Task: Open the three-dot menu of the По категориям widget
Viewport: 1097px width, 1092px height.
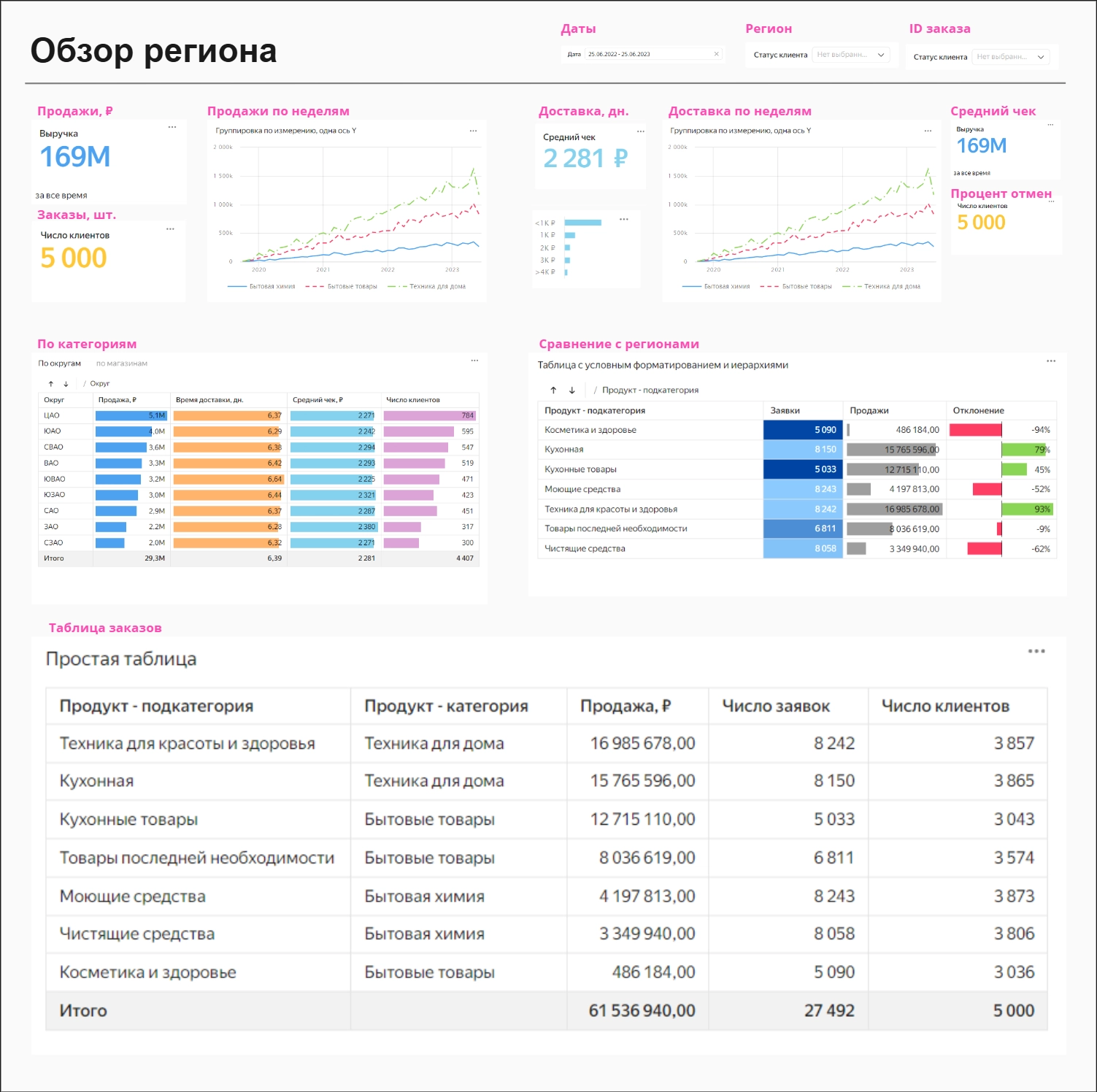Action: [474, 361]
